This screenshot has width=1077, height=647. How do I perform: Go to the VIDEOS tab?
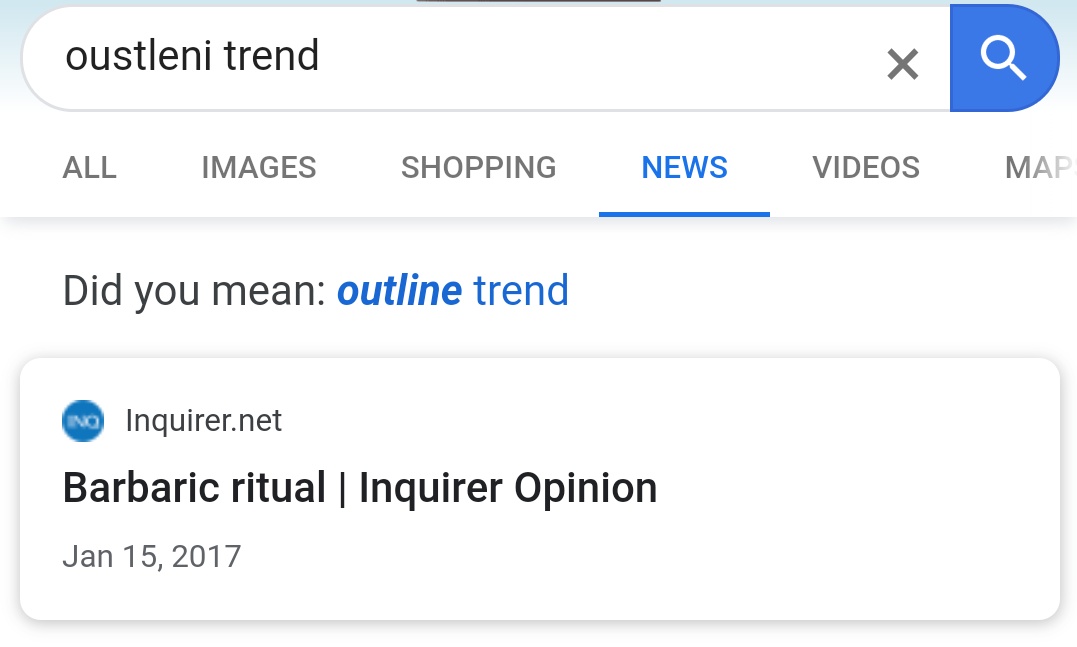tap(866, 167)
